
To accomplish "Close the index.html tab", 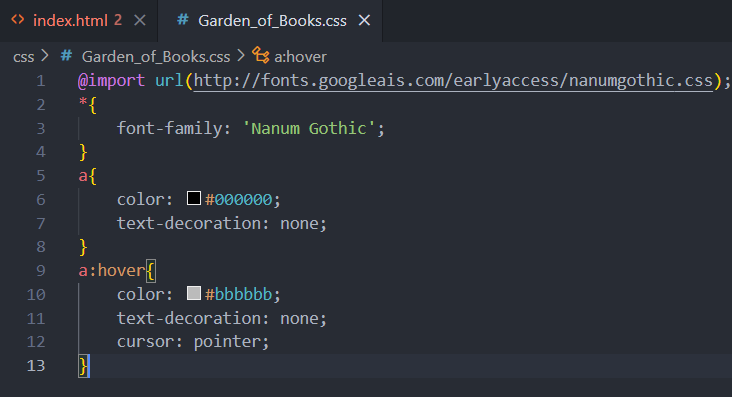I will [x=140, y=21].
